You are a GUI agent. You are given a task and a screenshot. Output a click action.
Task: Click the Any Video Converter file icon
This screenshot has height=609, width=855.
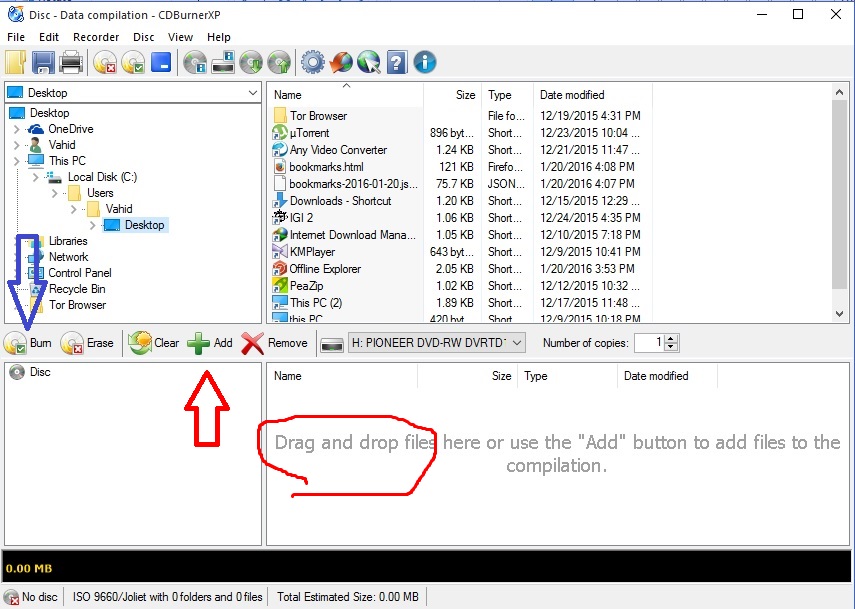point(280,149)
